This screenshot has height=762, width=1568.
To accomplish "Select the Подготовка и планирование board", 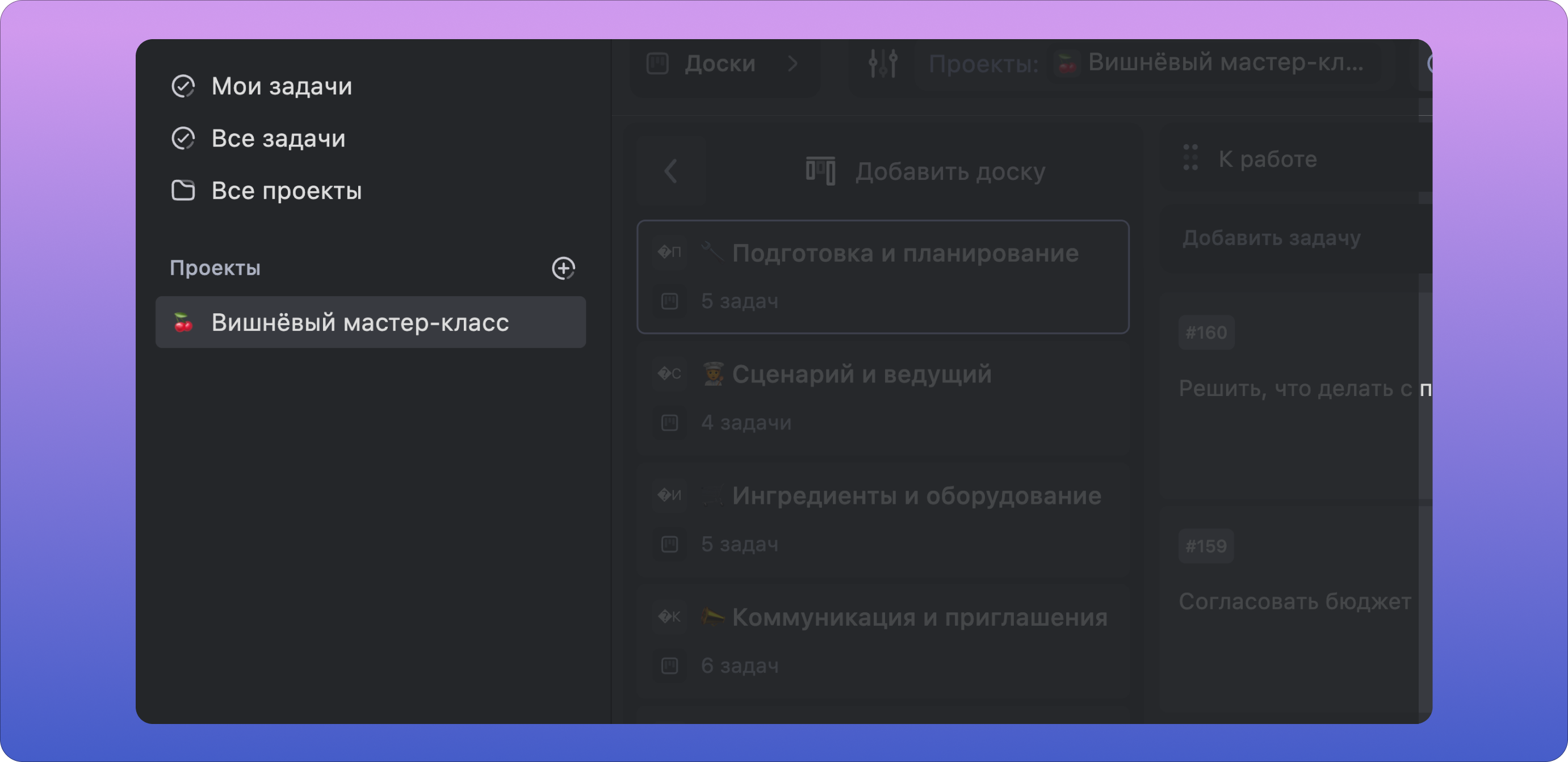I will pos(883,277).
